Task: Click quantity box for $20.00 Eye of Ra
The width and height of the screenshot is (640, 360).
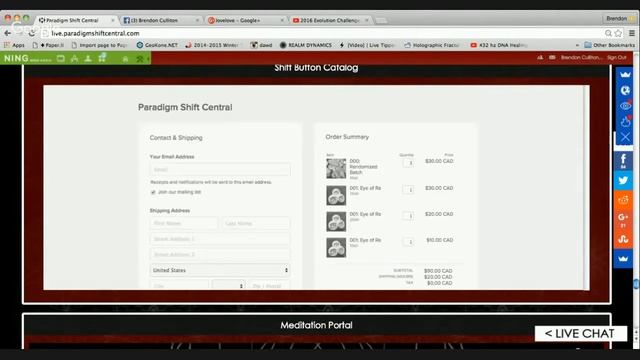Action: [408, 216]
